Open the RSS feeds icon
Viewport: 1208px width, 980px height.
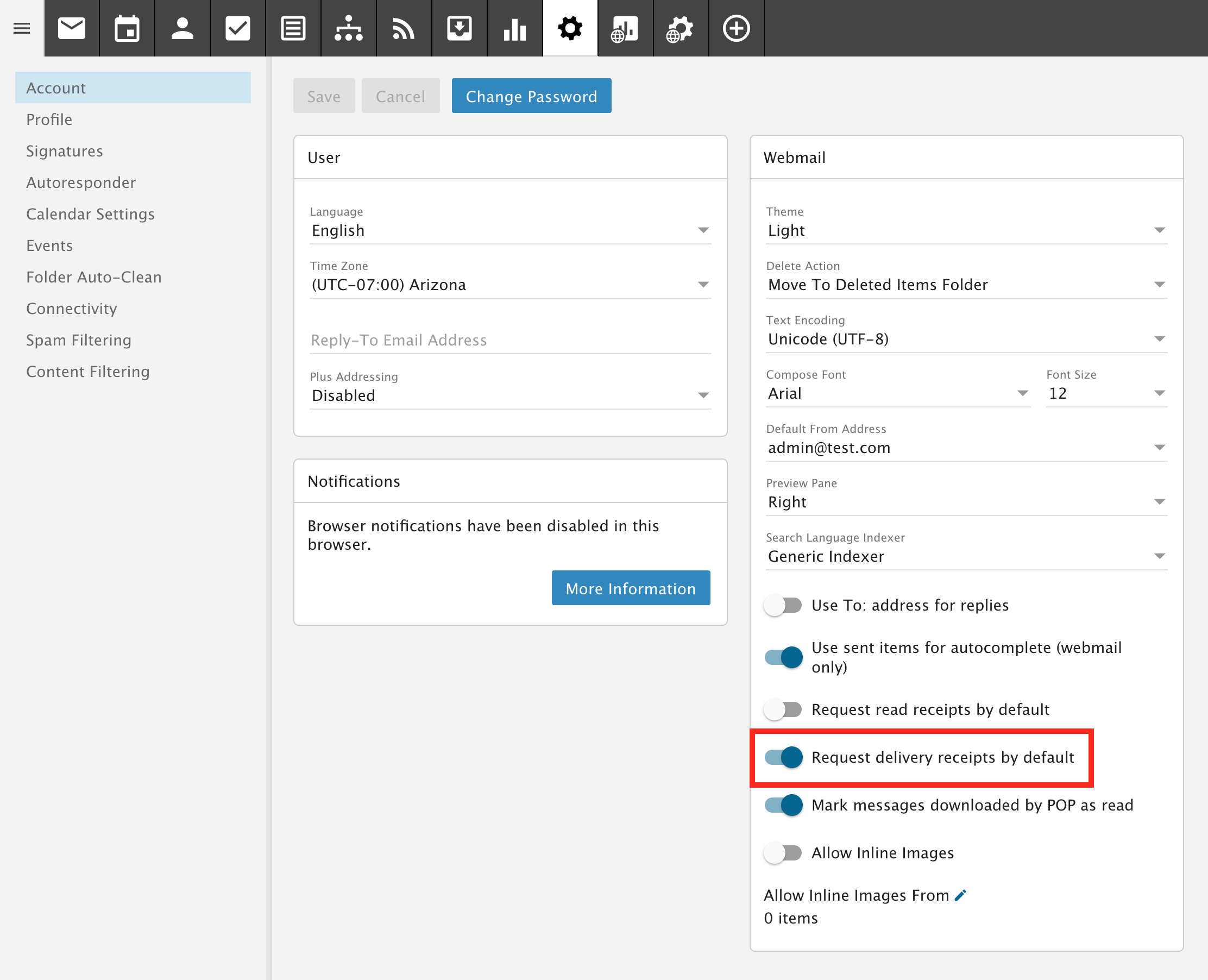404,28
